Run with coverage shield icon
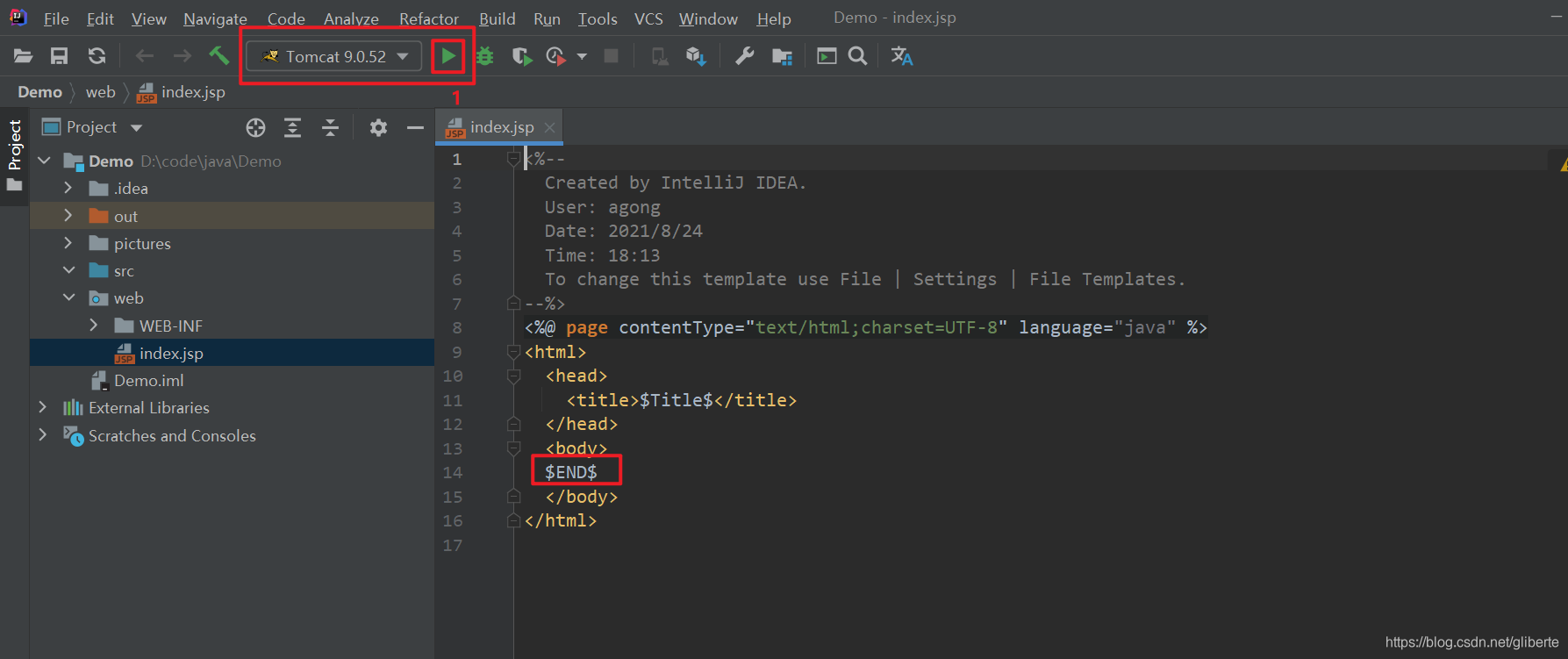Viewport: 1568px width, 659px height. [x=522, y=56]
